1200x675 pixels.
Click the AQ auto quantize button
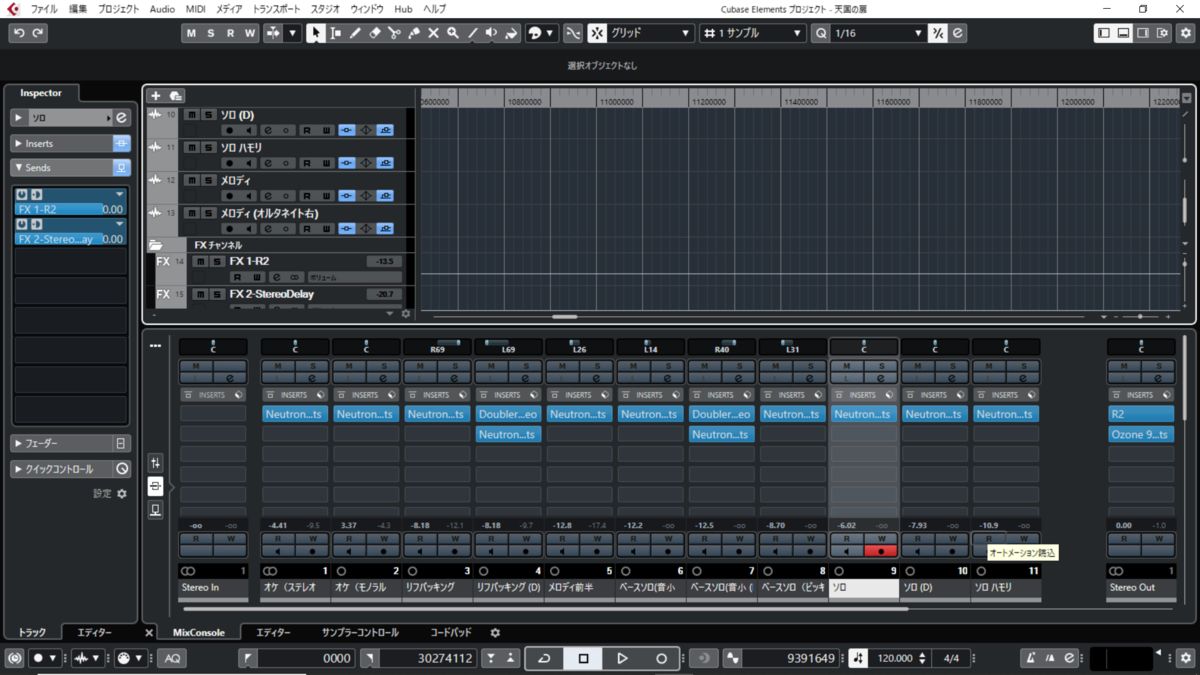click(x=173, y=658)
